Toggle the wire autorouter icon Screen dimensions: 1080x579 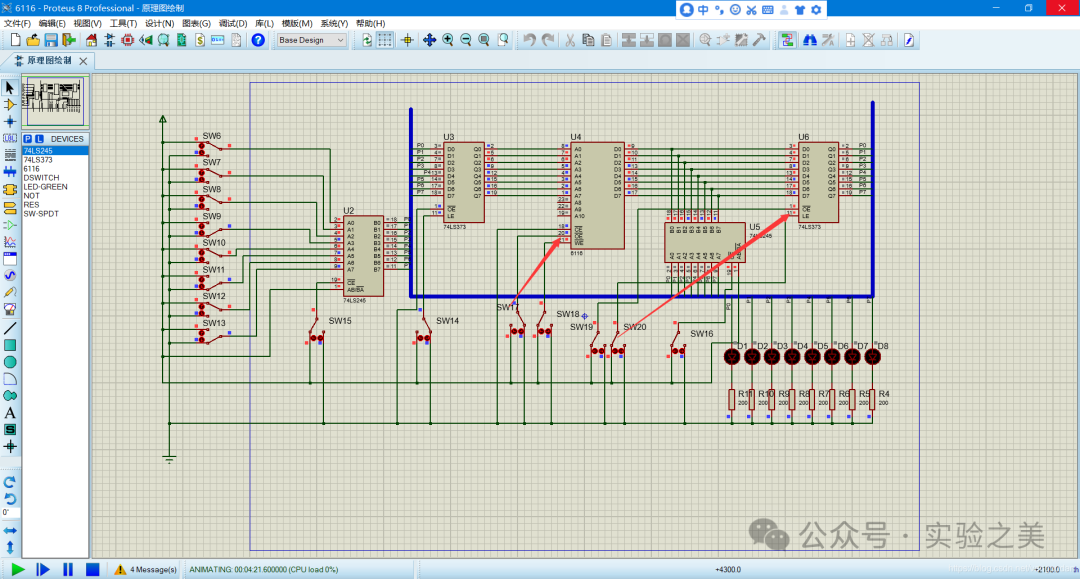pos(787,41)
